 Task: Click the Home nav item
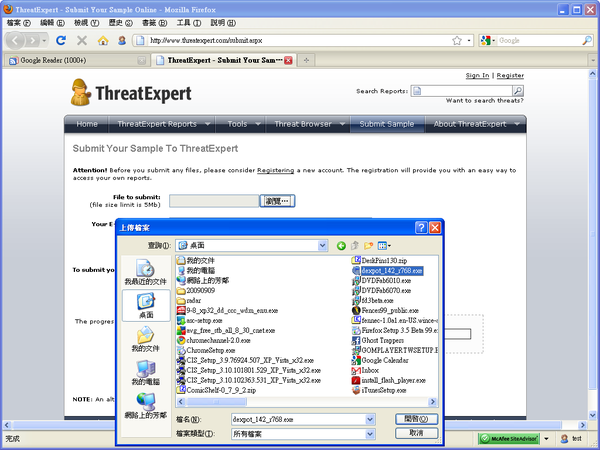(87, 124)
